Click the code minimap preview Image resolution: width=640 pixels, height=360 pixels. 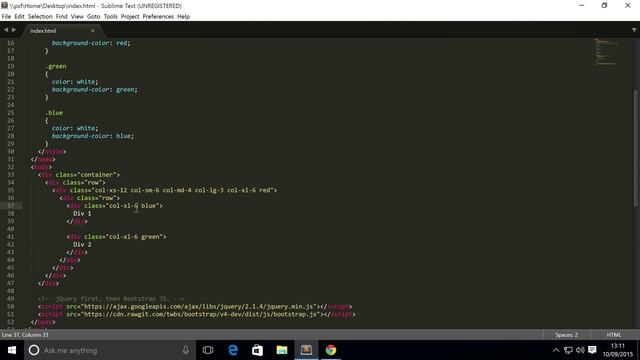point(607,52)
